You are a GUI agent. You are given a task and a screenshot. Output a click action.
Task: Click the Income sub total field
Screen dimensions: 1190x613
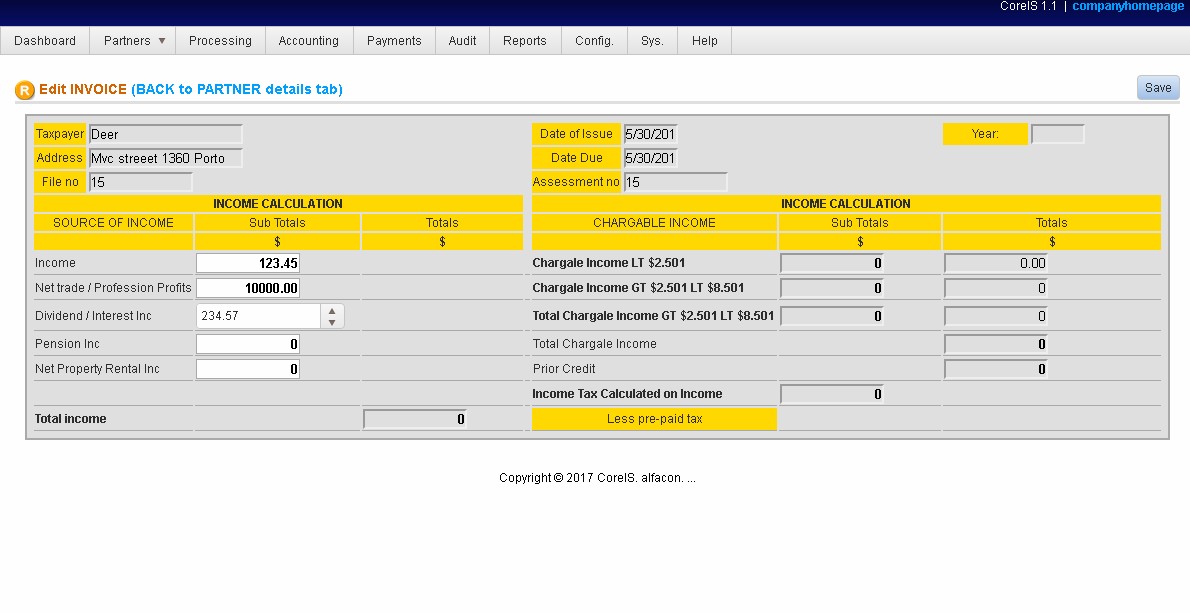coord(248,263)
